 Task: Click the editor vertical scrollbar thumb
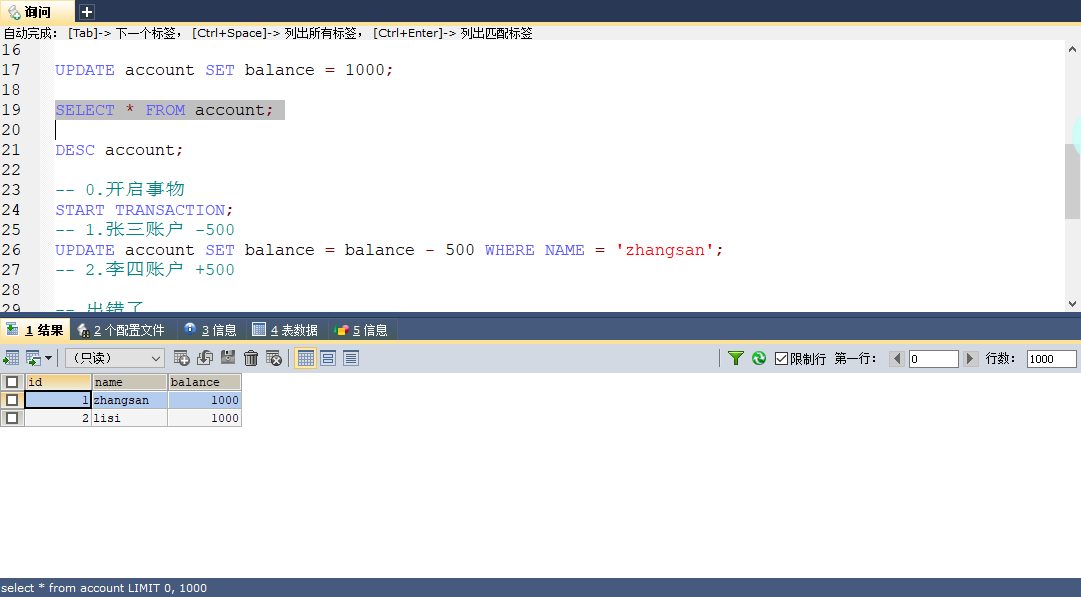[1072, 181]
